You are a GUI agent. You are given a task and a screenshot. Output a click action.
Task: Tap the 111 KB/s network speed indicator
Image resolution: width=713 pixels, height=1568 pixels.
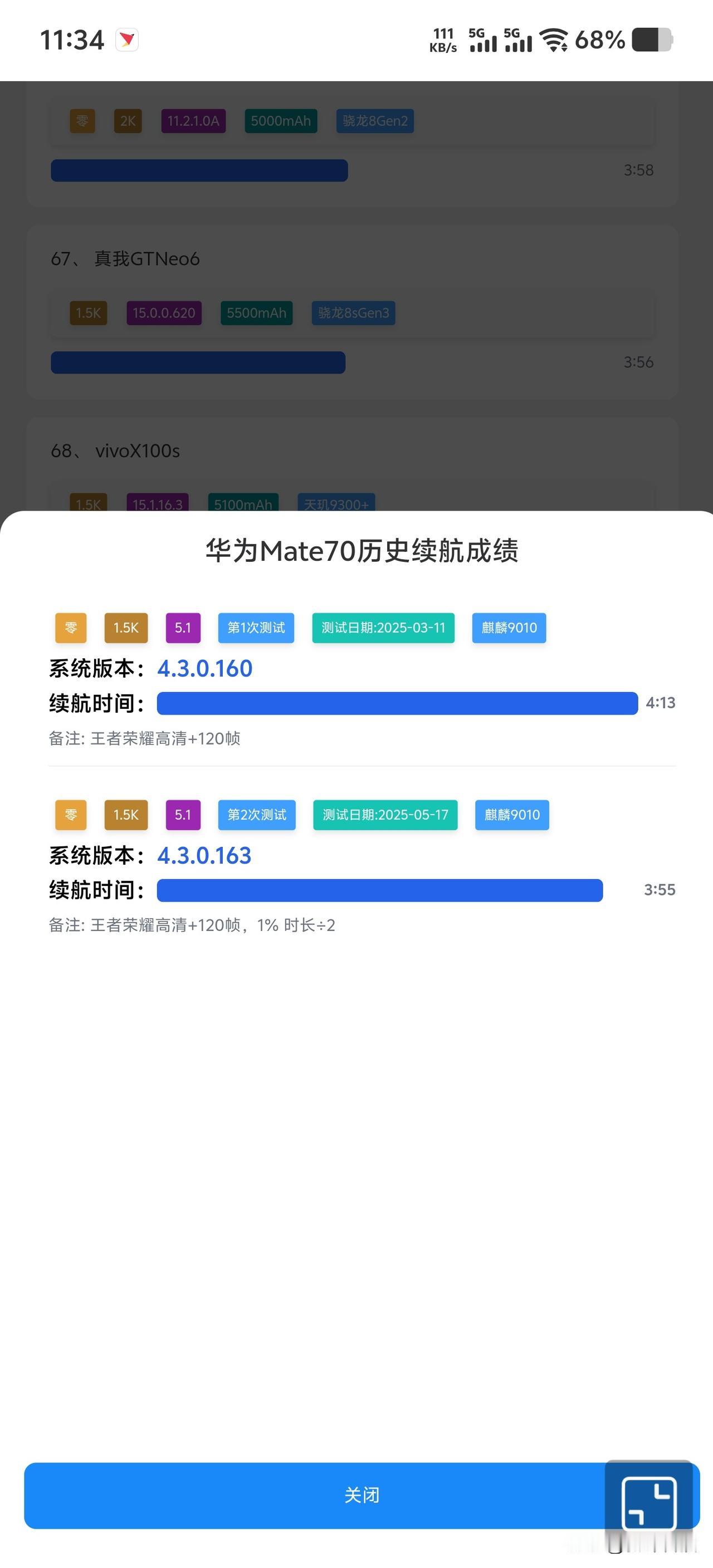pyautogui.click(x=443, y=40)
